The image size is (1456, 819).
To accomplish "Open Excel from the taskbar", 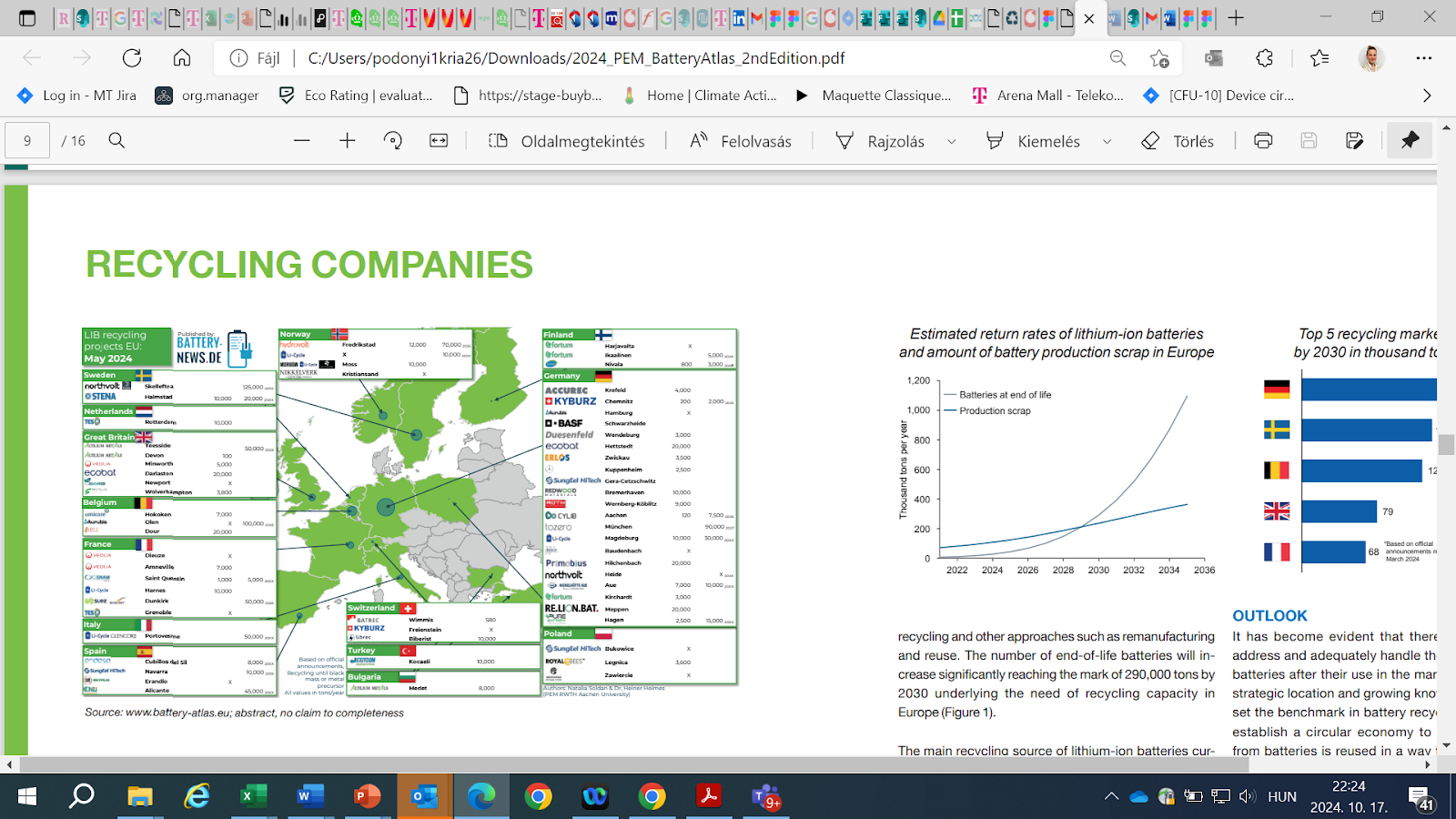I will coord(253,797).
